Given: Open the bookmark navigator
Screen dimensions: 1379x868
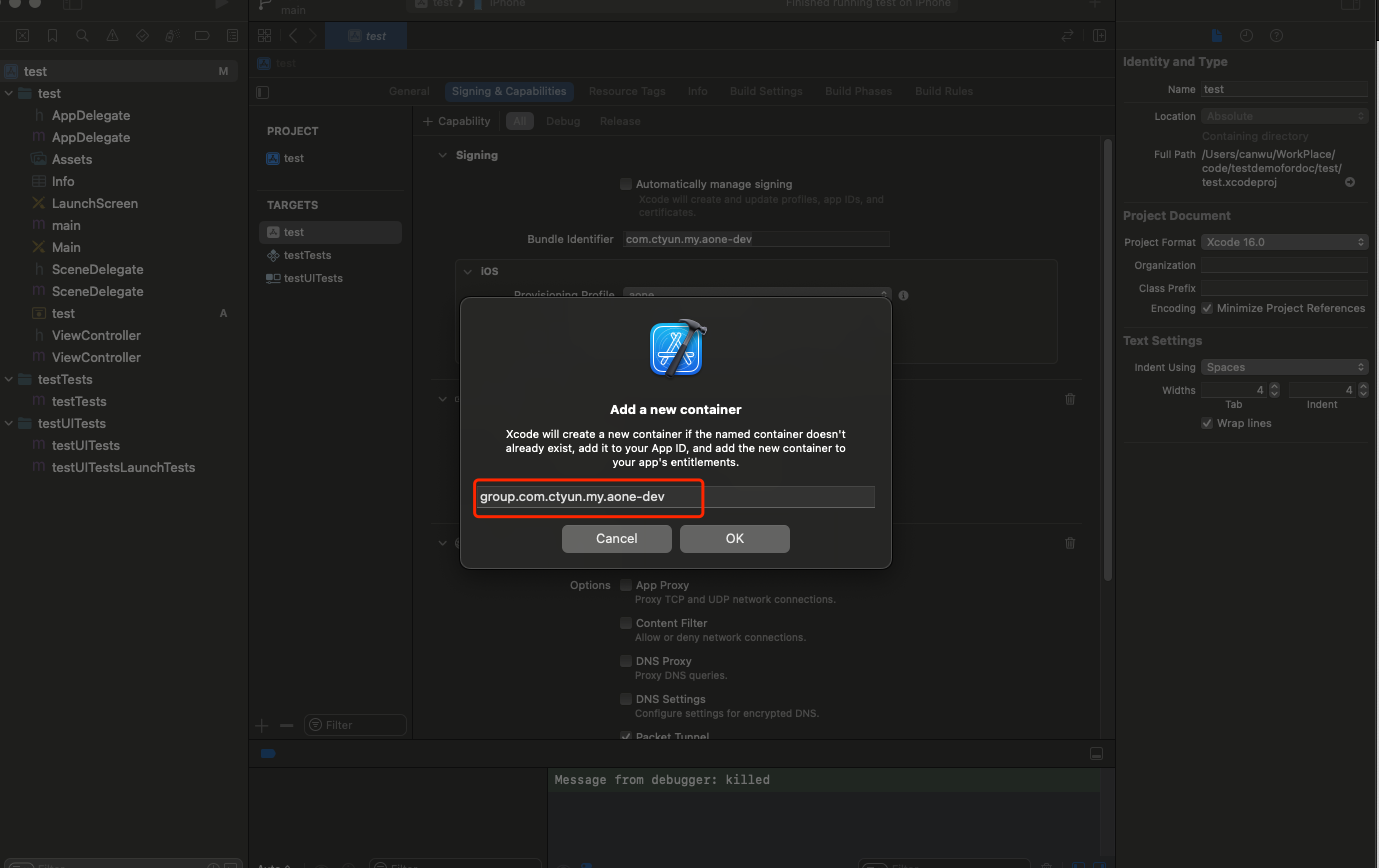Looking at the screenshot, I should pyautogui.click(x=52, y=35).
